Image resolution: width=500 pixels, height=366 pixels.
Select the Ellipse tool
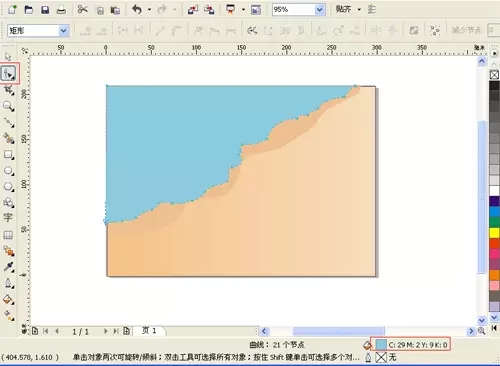point(8,171)
